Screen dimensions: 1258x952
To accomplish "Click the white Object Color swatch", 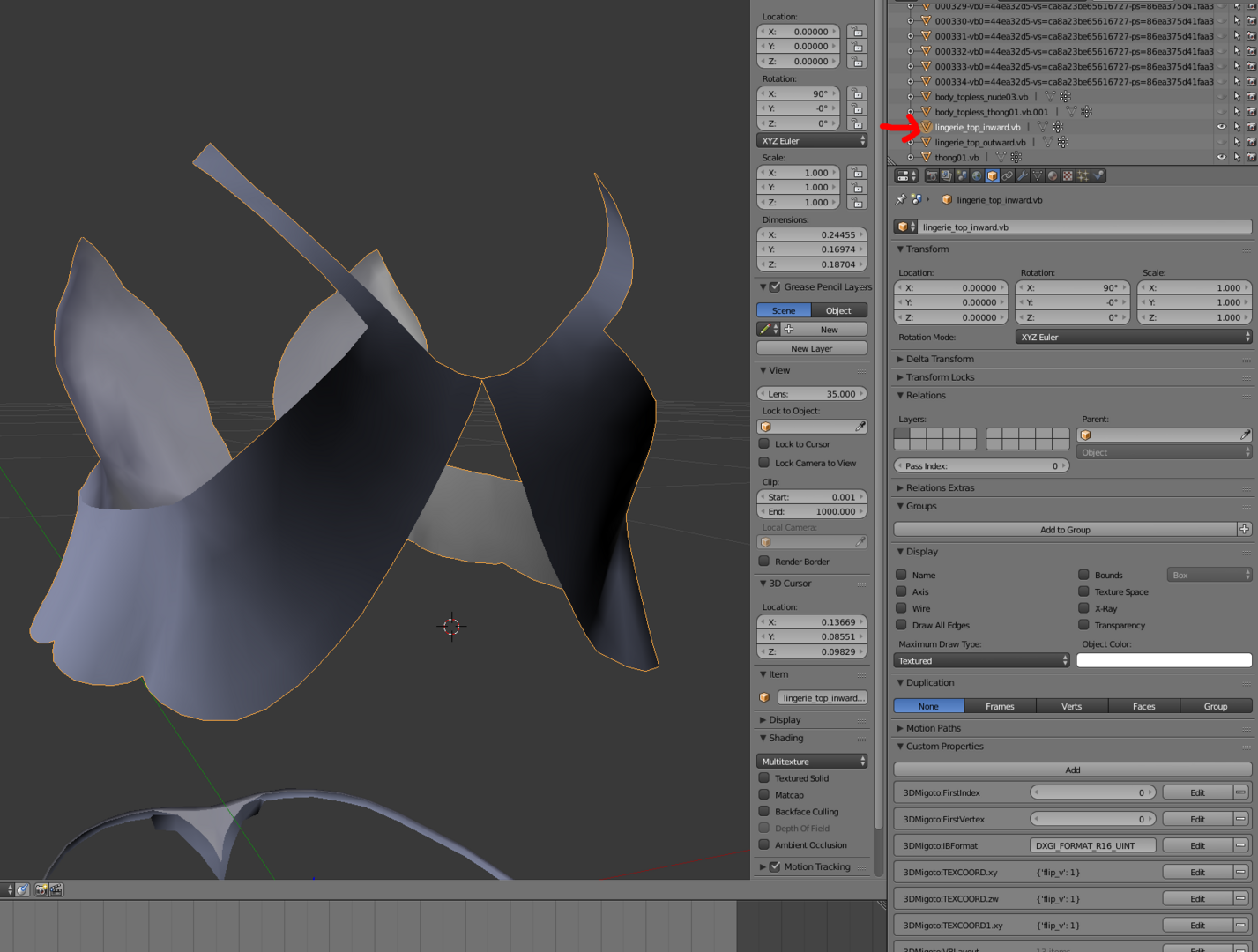I will click(x=1164, y=660).
